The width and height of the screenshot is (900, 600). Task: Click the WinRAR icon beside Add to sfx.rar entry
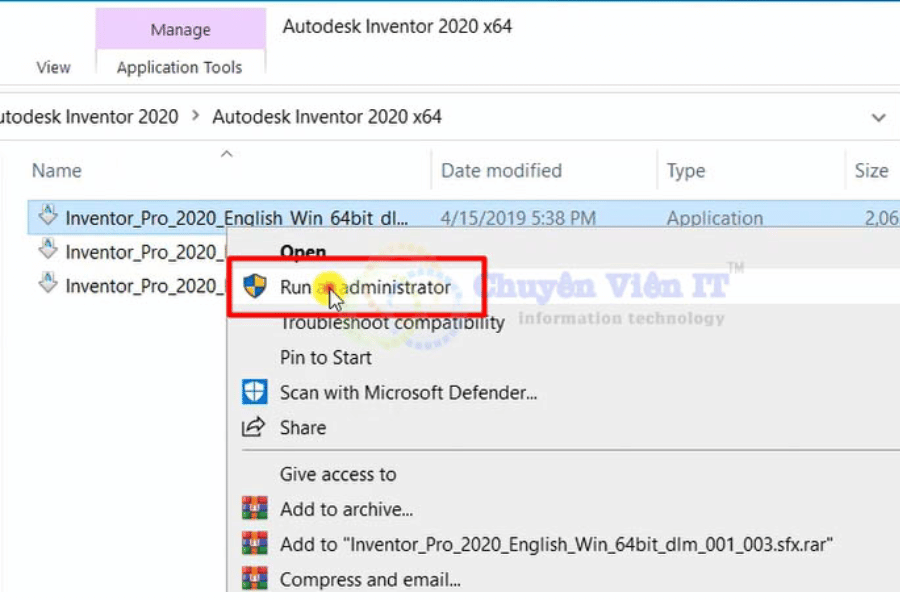pos(255,544)
